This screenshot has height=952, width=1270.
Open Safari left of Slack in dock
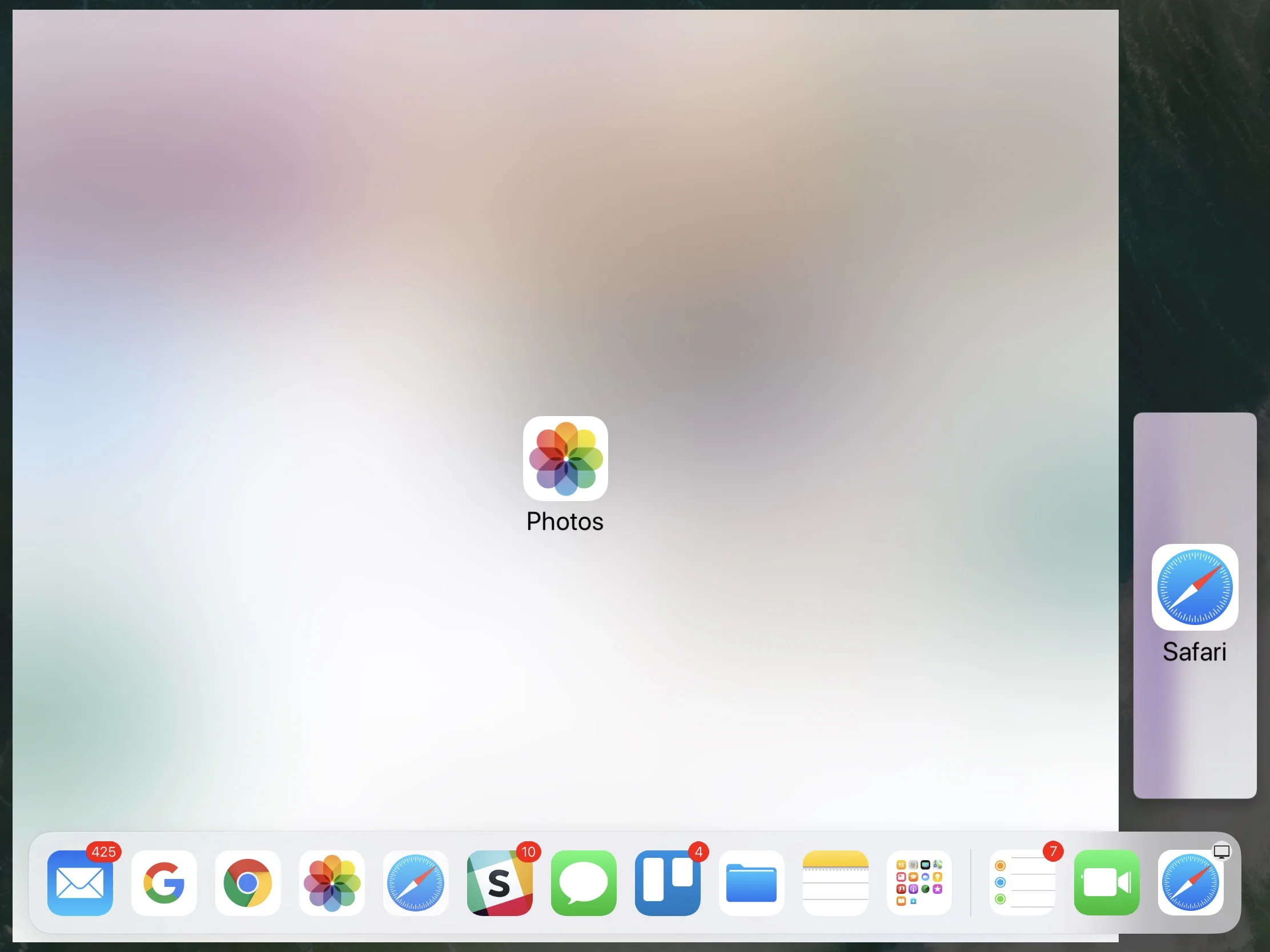pos(416,882)
